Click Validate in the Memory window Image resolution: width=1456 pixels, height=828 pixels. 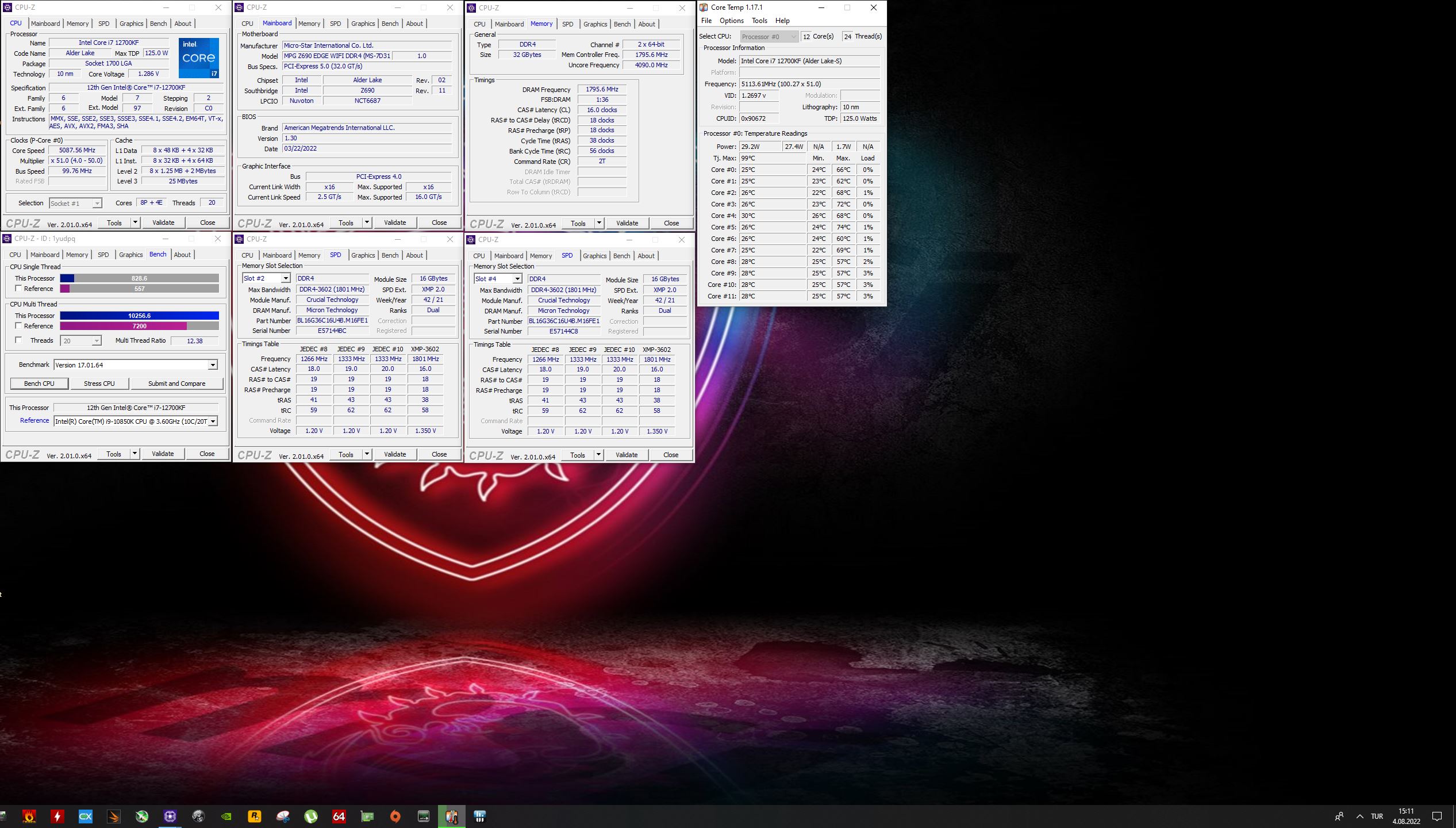(627, 223)
